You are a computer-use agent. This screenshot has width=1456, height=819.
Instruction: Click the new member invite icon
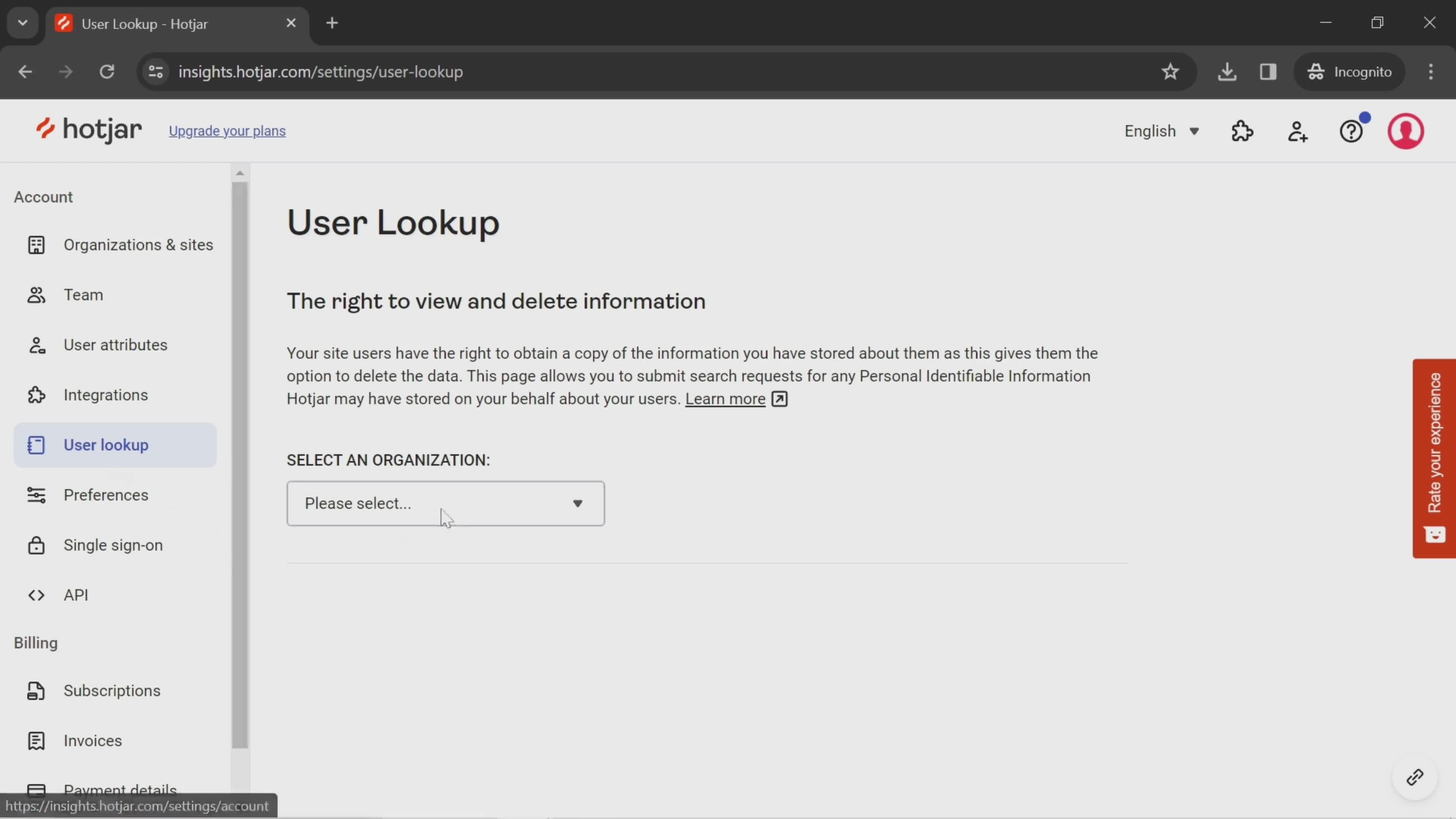point(1297,131)
